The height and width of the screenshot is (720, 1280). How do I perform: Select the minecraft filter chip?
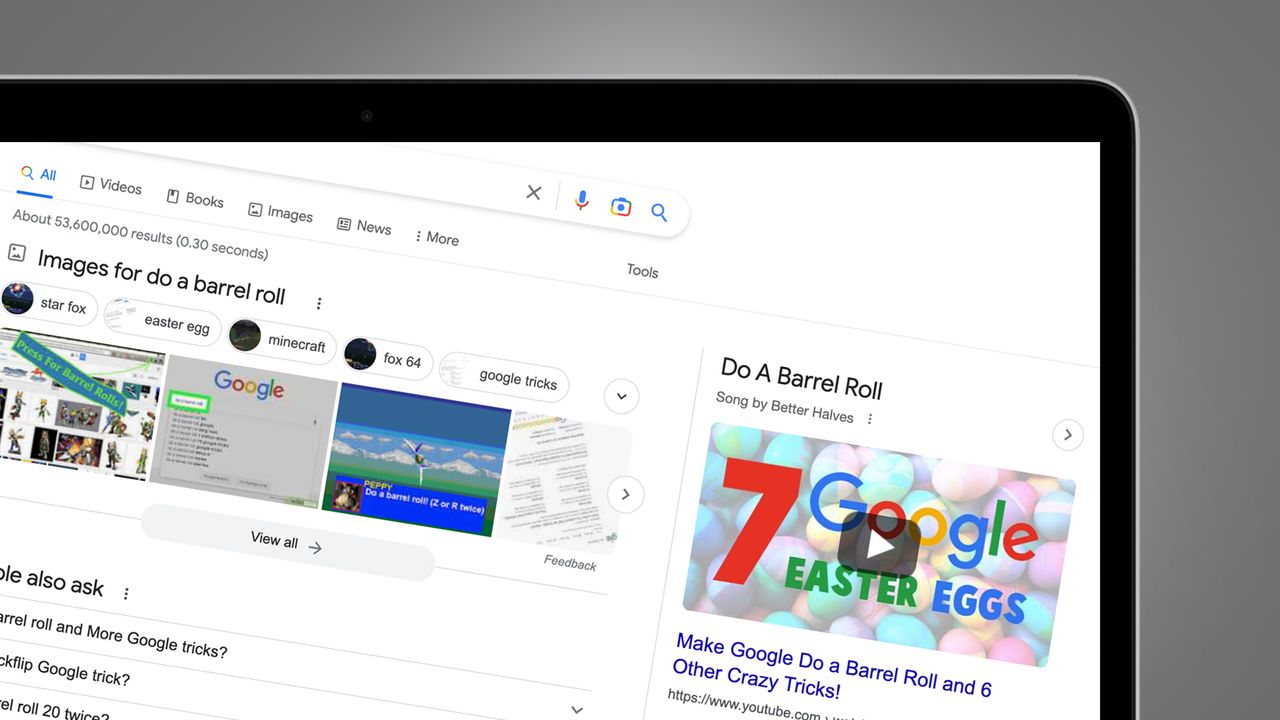(x=282, y=340)
